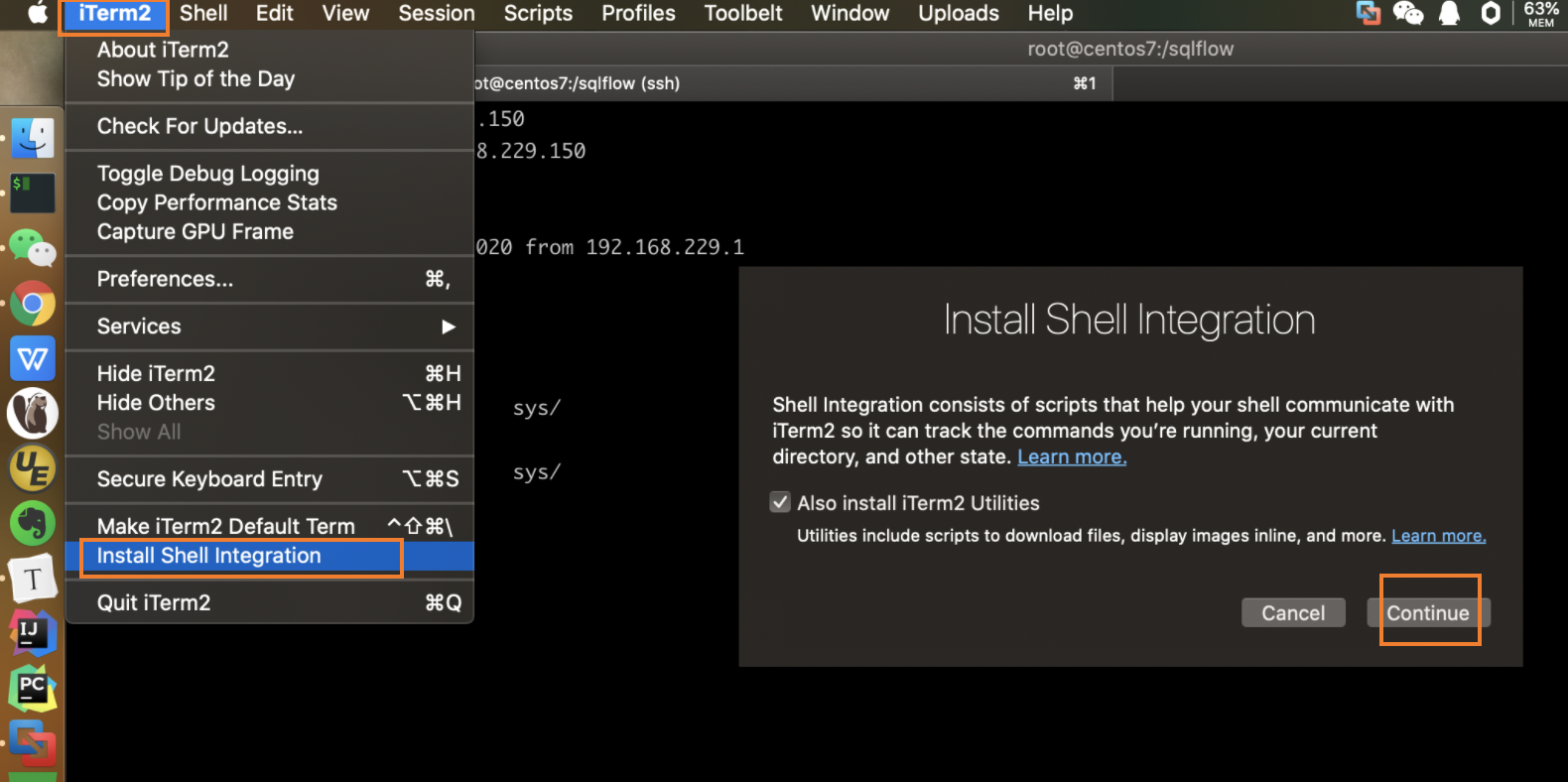Uncheck Also install iTerm2 Utilities
Image resolution: width=1568 pixels, height=782 pixels.
point(780,502)
